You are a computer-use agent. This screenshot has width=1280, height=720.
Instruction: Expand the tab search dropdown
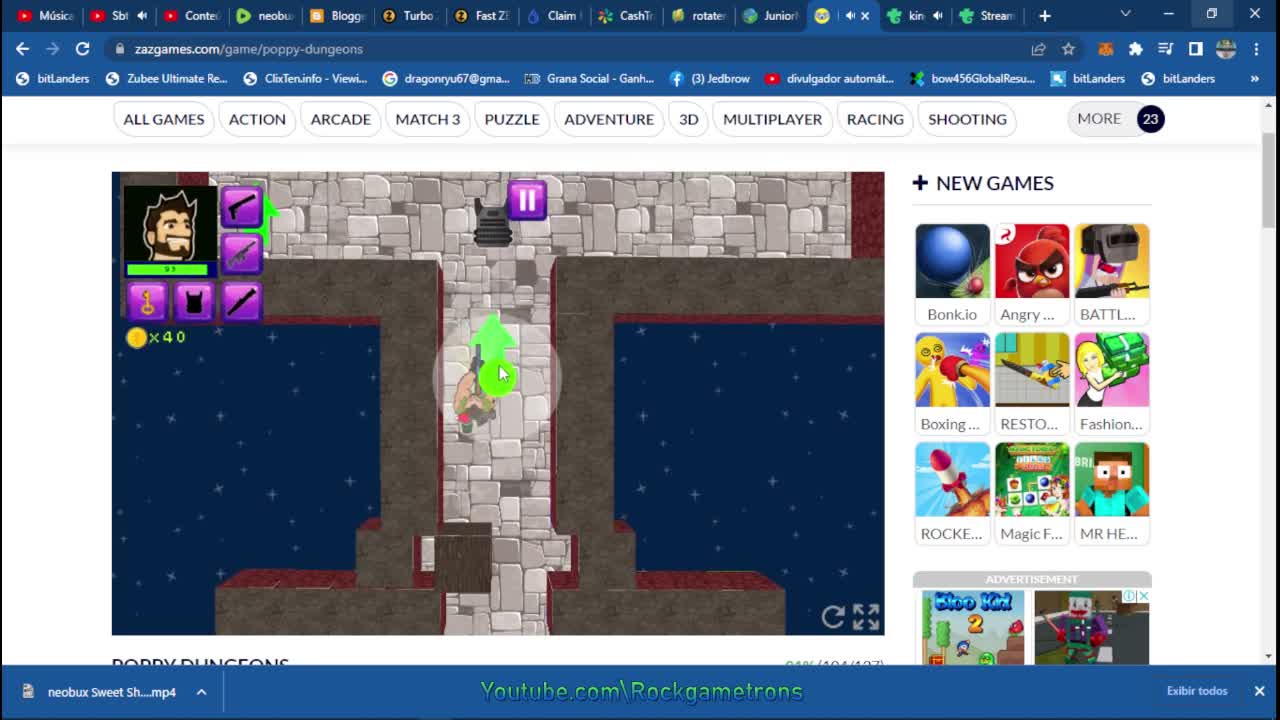pyautogui.click(x=1125, y=15)
